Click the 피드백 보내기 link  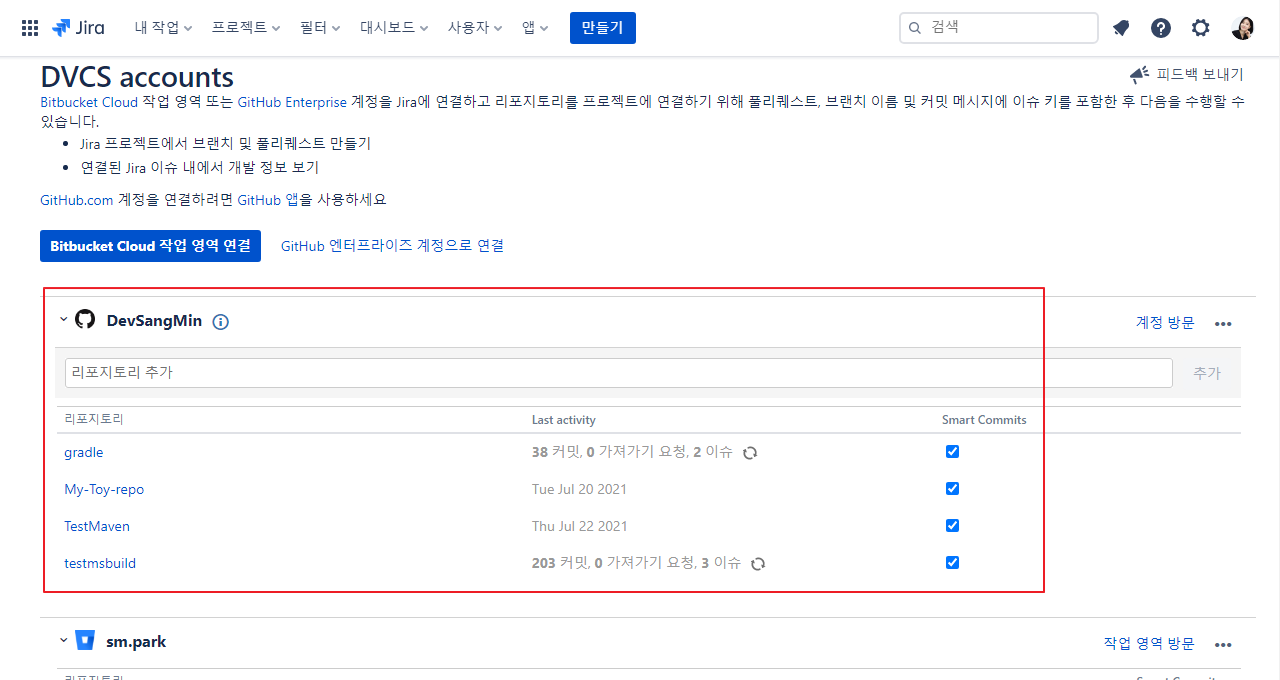coord(1200,75)
